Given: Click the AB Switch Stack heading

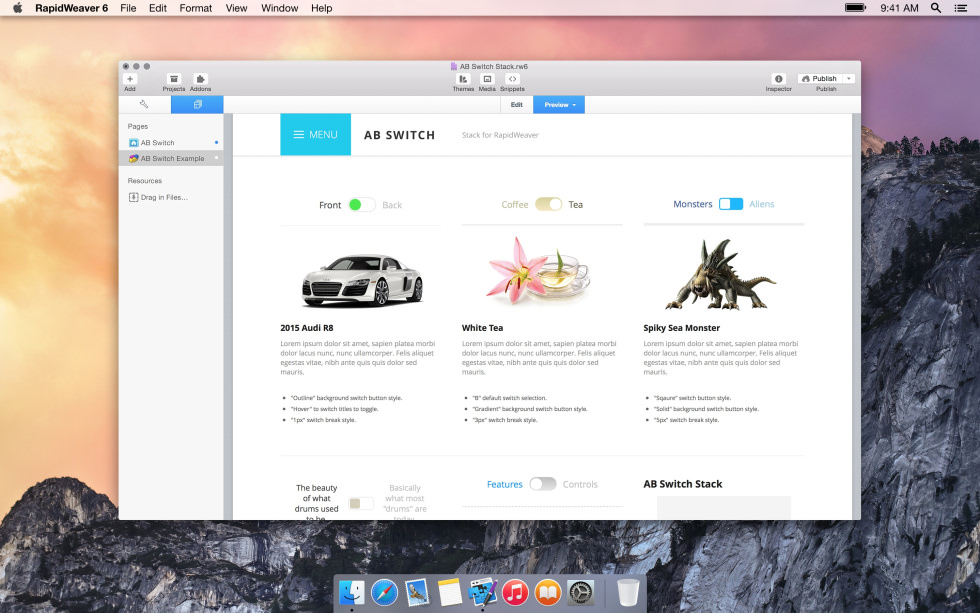Looking at the screenshot, I should pyautogui.click(x=682, y=484).
